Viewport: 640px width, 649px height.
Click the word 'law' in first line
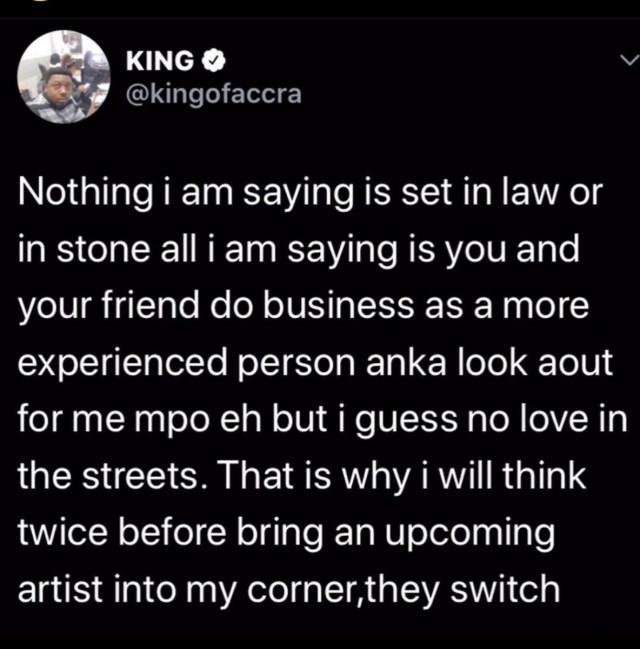528,193
